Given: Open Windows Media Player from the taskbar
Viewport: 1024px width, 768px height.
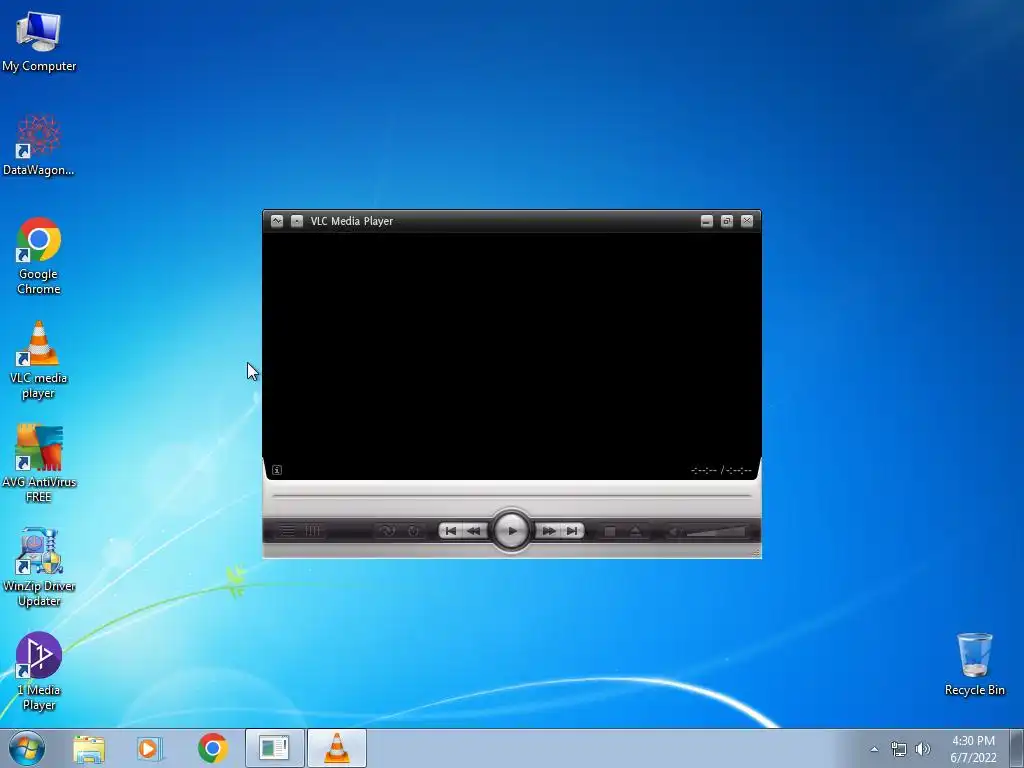Looking at the screenshot, I should coord(150,748).
